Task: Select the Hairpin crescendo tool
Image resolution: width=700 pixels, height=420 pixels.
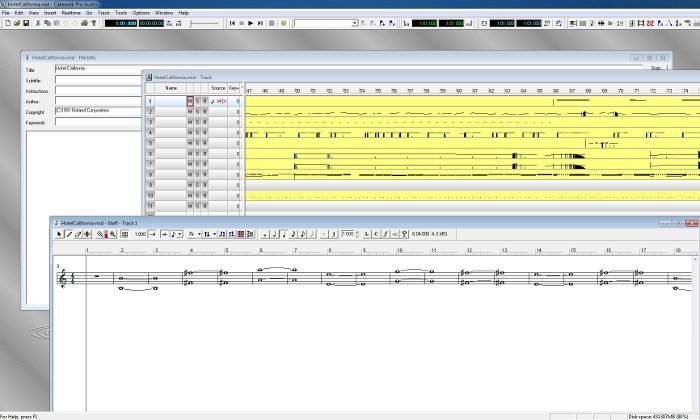Action: pos(395,234)
